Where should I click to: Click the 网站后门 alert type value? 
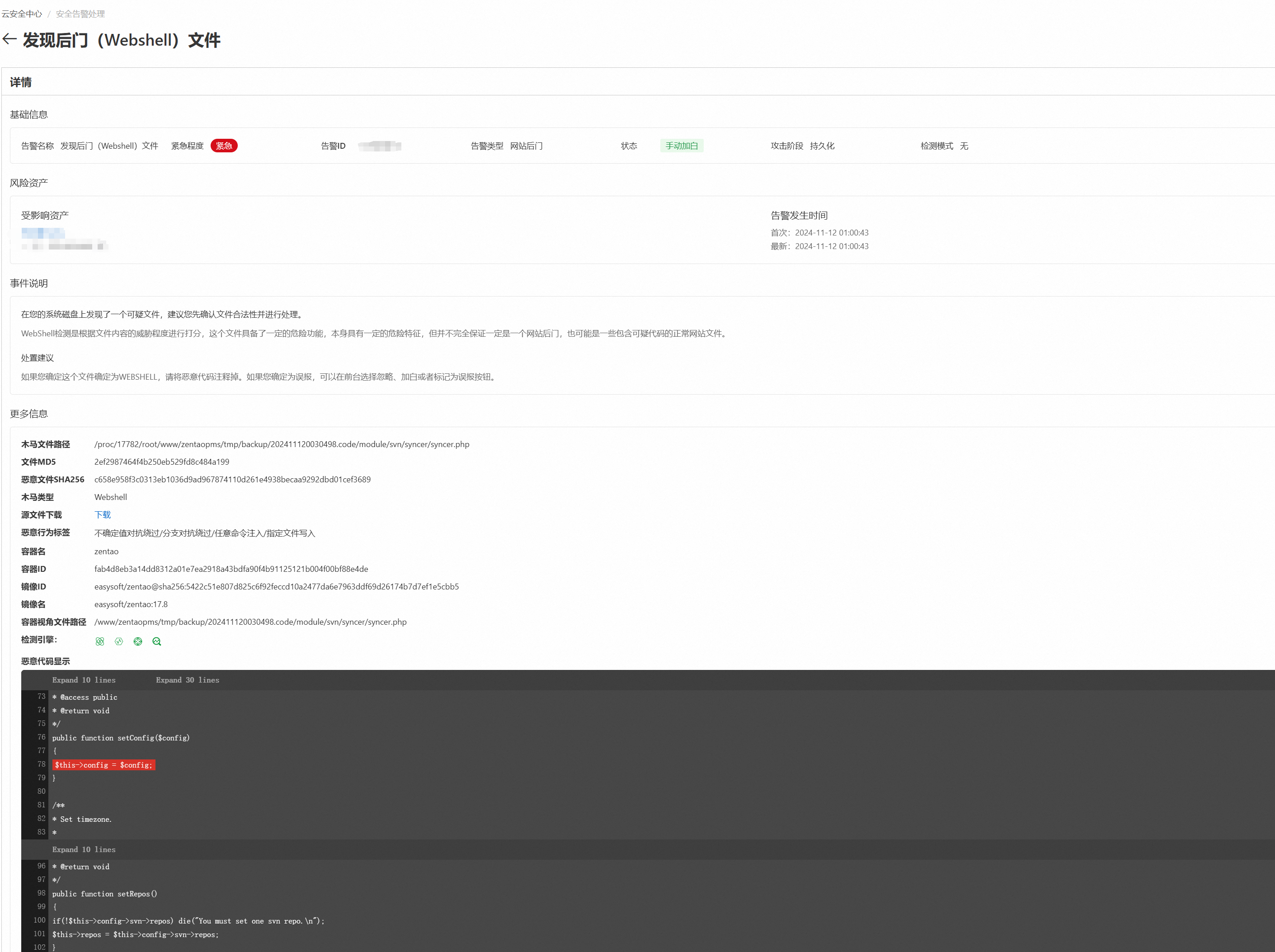point(527,146)
